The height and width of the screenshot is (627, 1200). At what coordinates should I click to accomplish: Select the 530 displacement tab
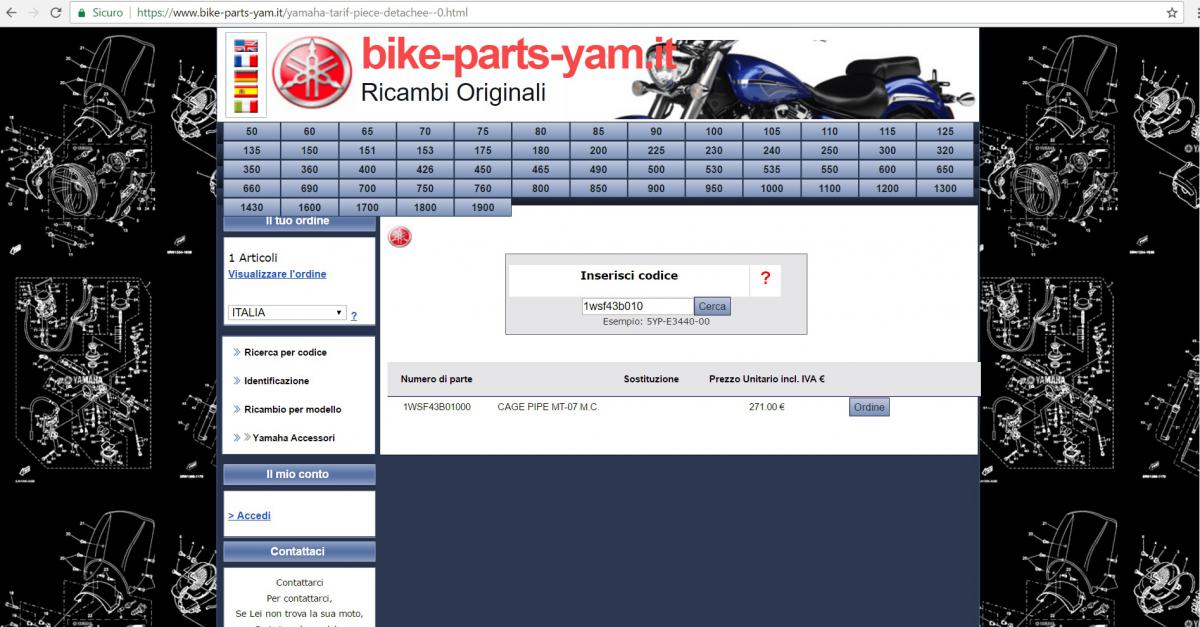tap(713, 170)
